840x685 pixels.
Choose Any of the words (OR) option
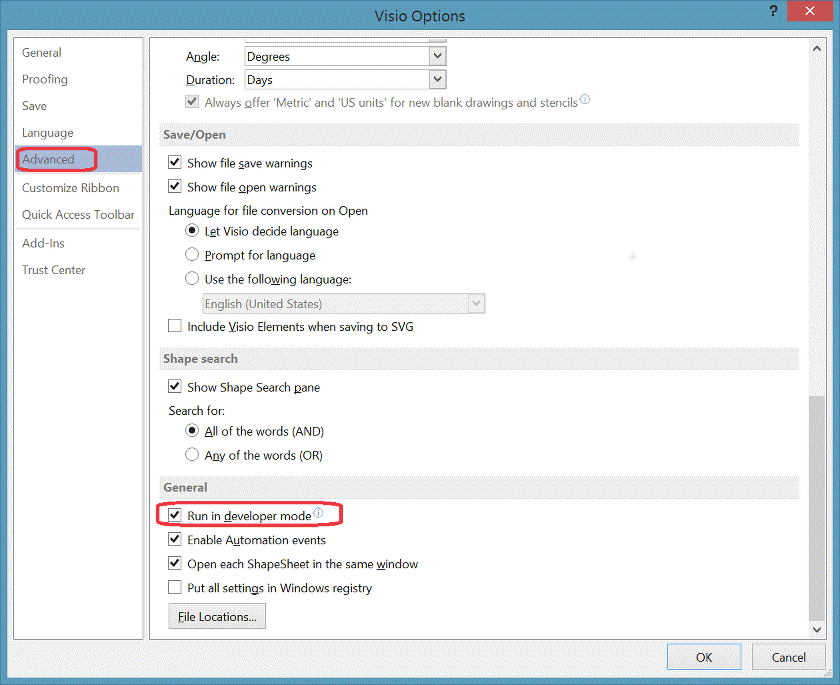pos(193,455)
